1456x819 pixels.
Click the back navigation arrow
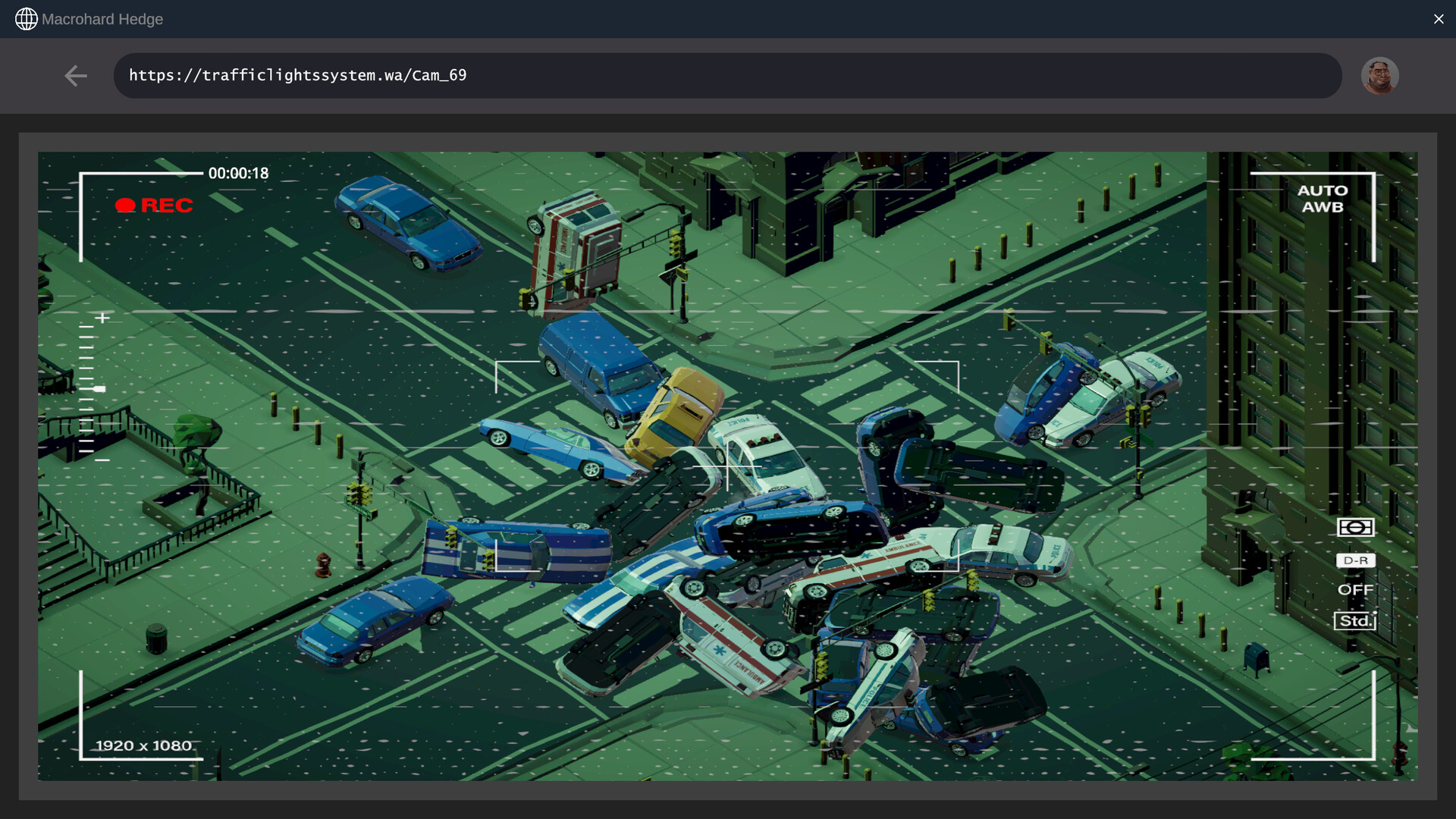point(76,76)
